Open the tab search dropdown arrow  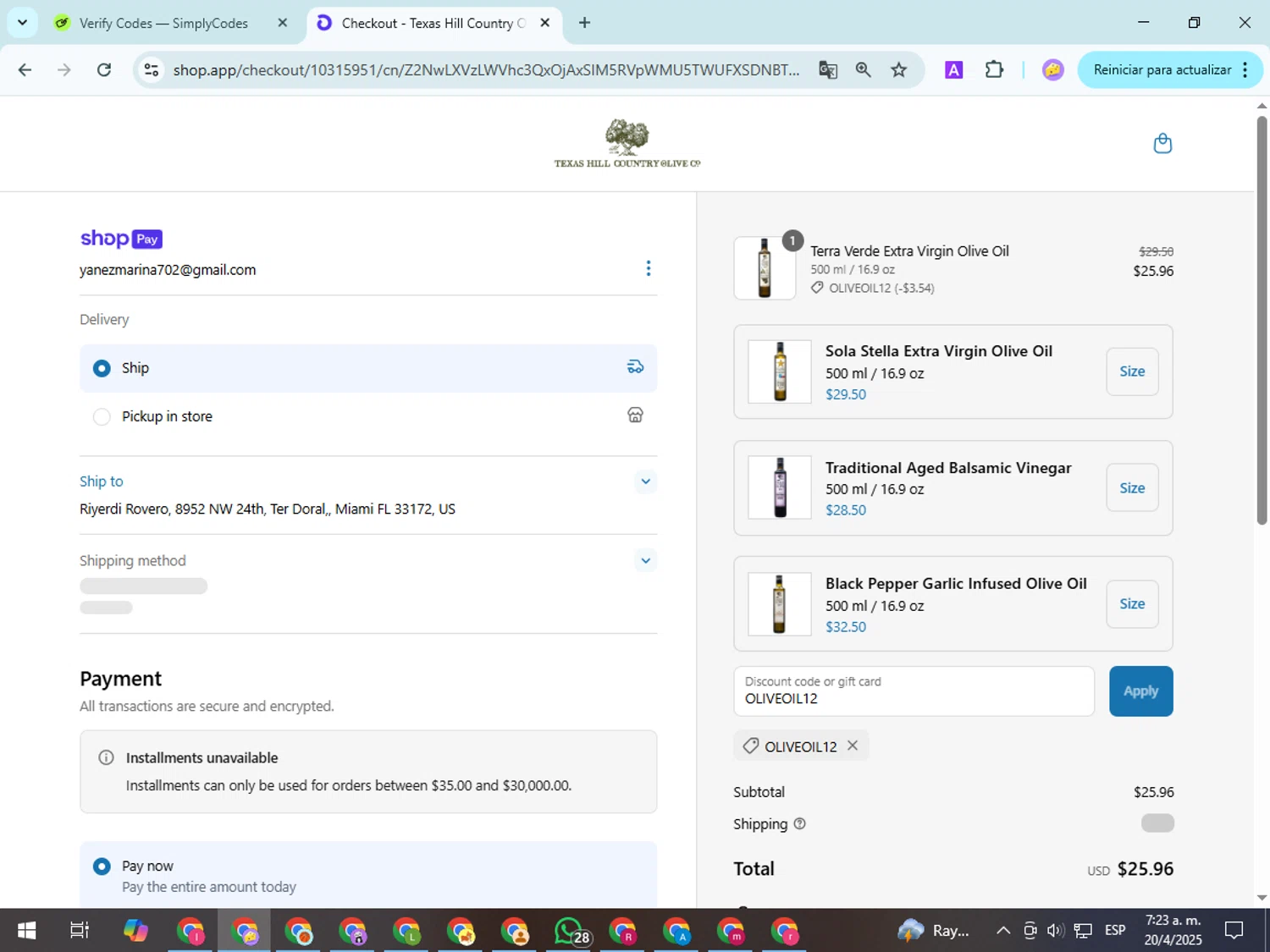[x=23, y=23]
